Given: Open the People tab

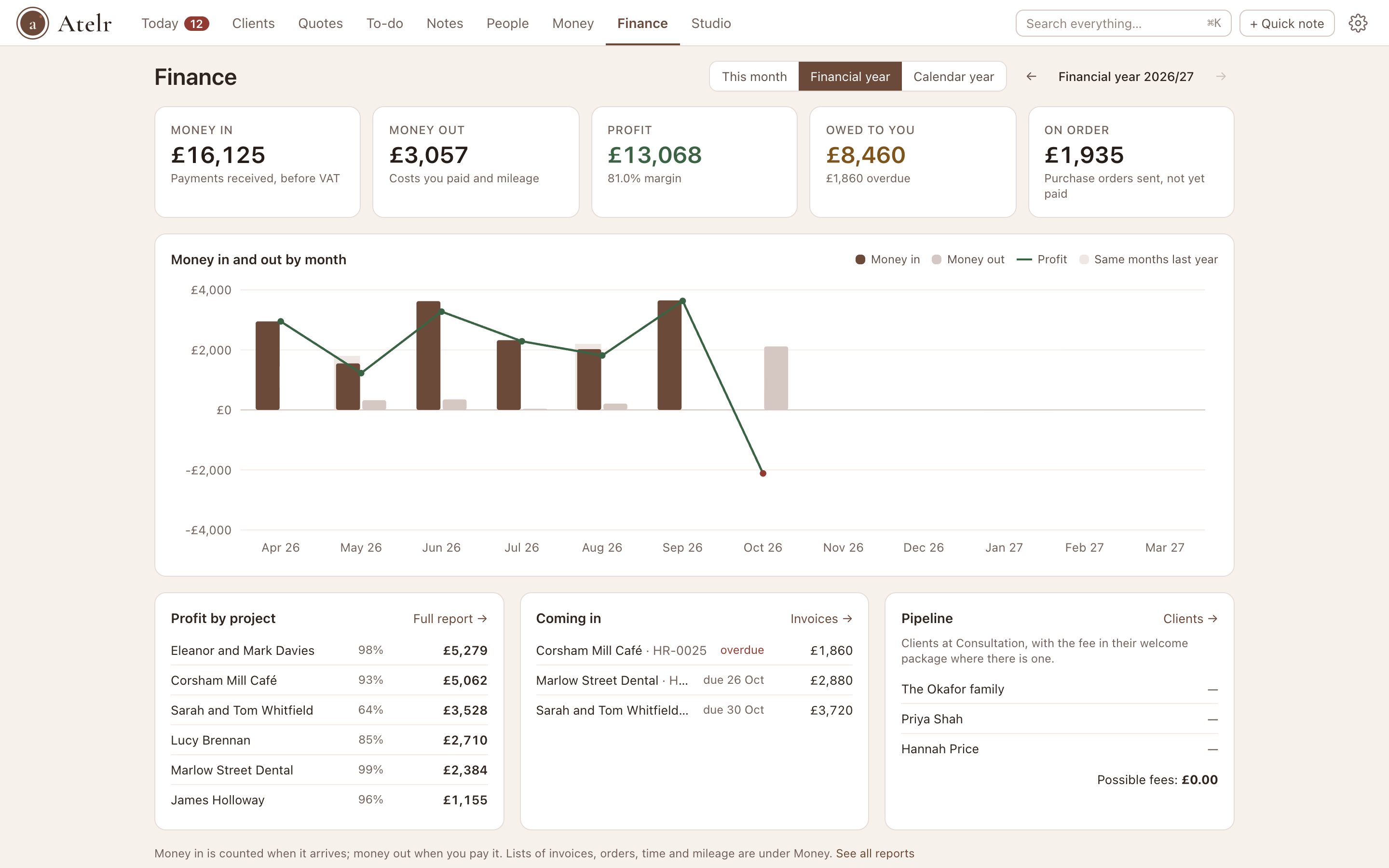Looking at the screenshot, I should pyautogui.click(x=507, y=23).
